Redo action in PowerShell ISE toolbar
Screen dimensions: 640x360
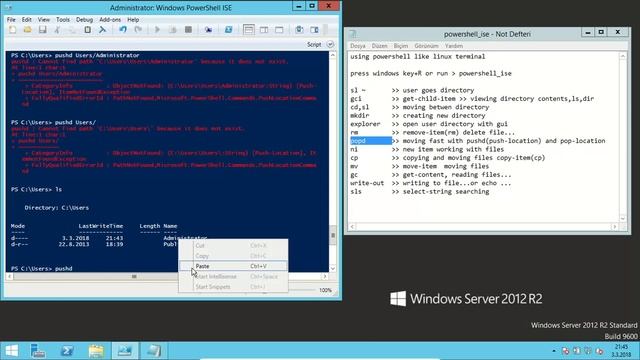coord(138,30)
